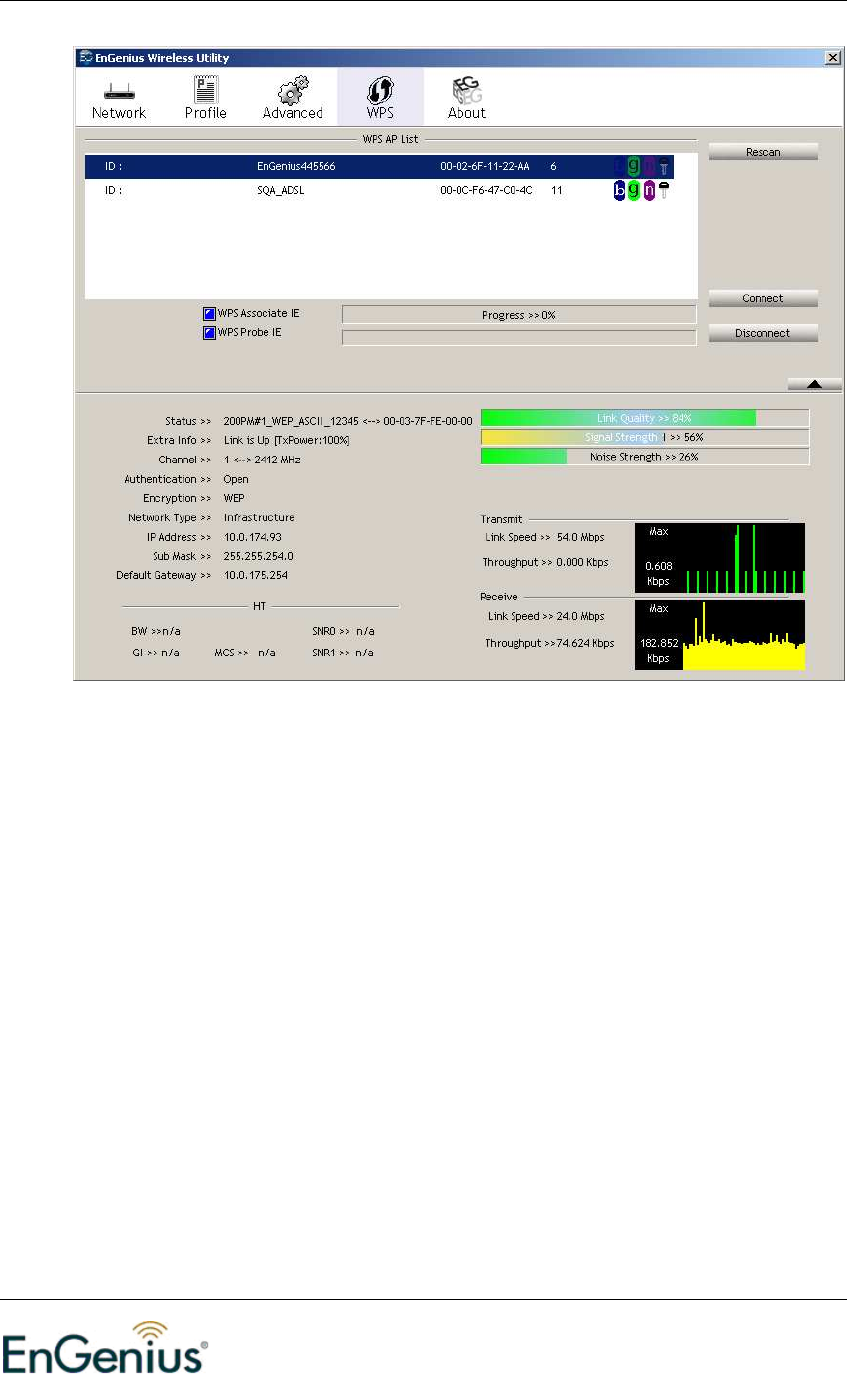Click the Noise Strength 26% bar
The image size is (847, 1379).
point(645,457)
